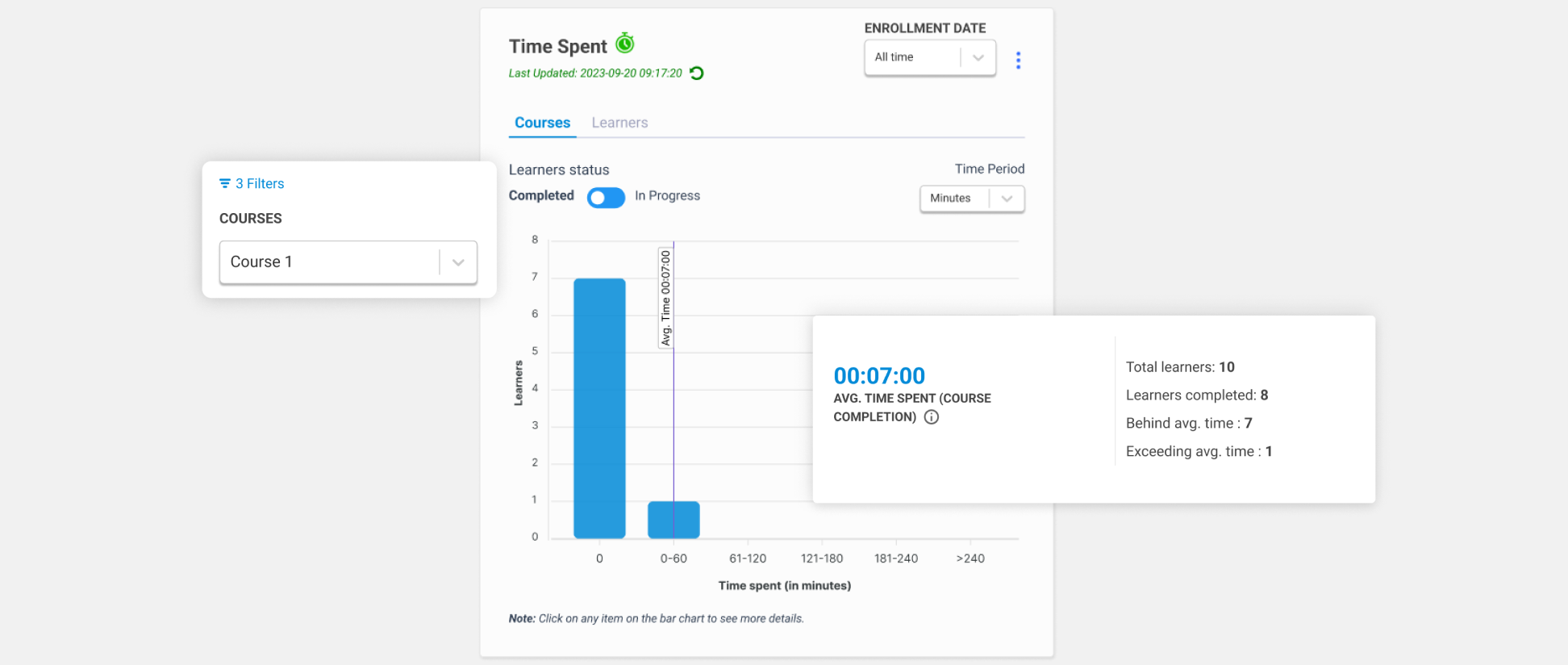Image resolution: width=1568 pixels, height=665 pixels.
Task: Select the In Progress status label
Action: (667, 196)
